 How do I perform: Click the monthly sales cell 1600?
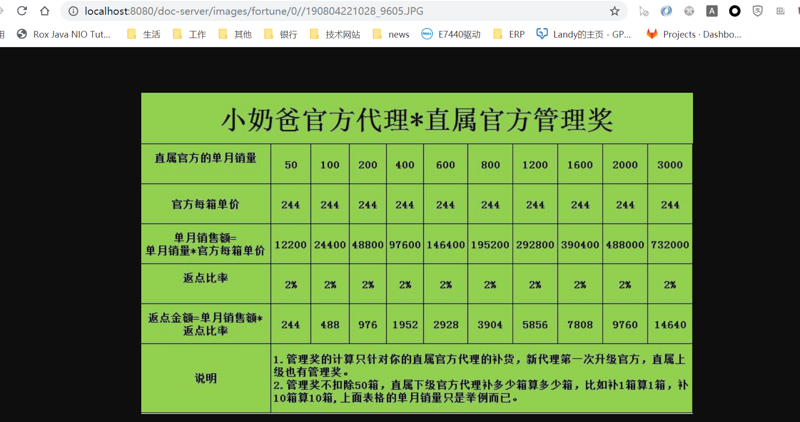coord(580,165)
